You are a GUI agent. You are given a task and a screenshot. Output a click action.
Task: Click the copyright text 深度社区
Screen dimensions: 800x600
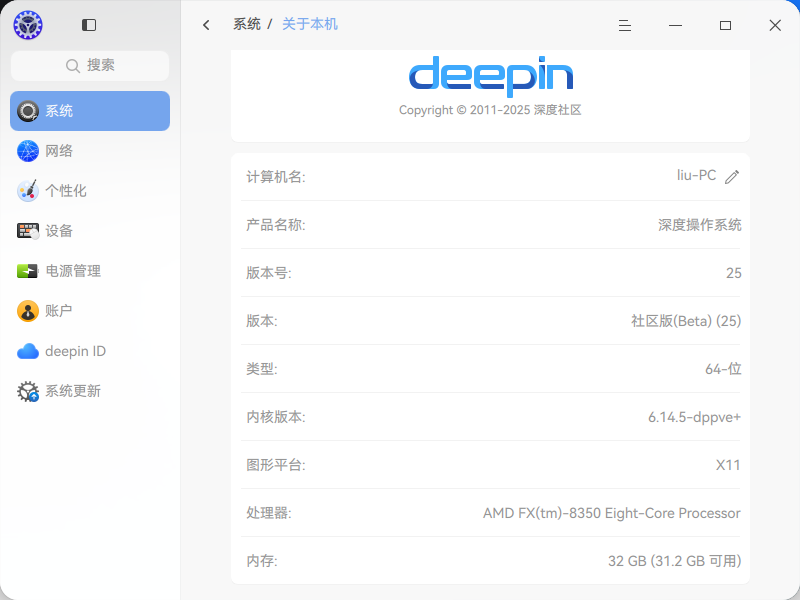(x=557, y=110)
